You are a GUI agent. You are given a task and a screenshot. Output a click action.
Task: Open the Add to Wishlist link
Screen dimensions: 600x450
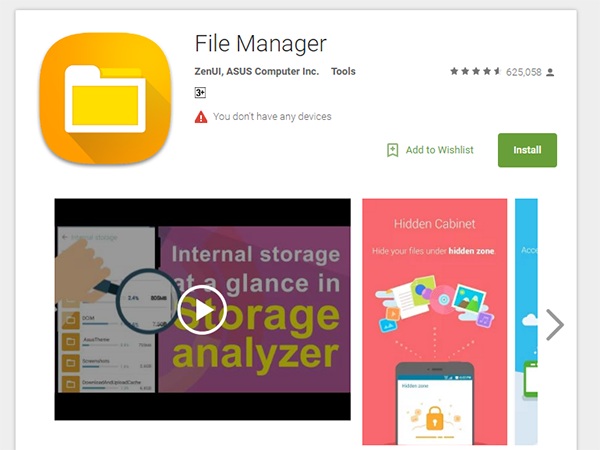click(439, 150)
